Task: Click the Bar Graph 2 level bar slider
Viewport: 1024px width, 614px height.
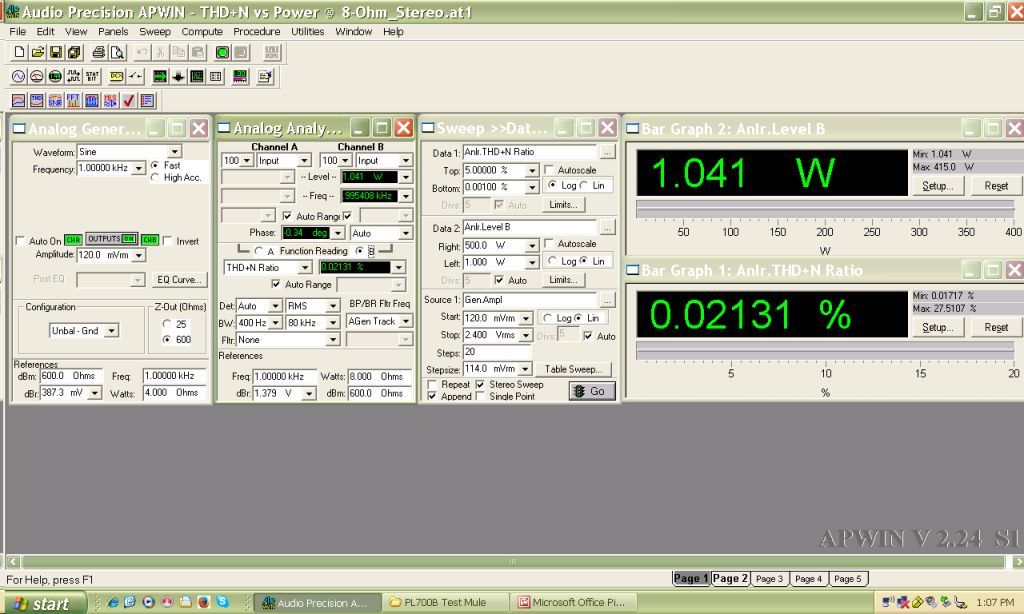Action: (x=825, y=209)
